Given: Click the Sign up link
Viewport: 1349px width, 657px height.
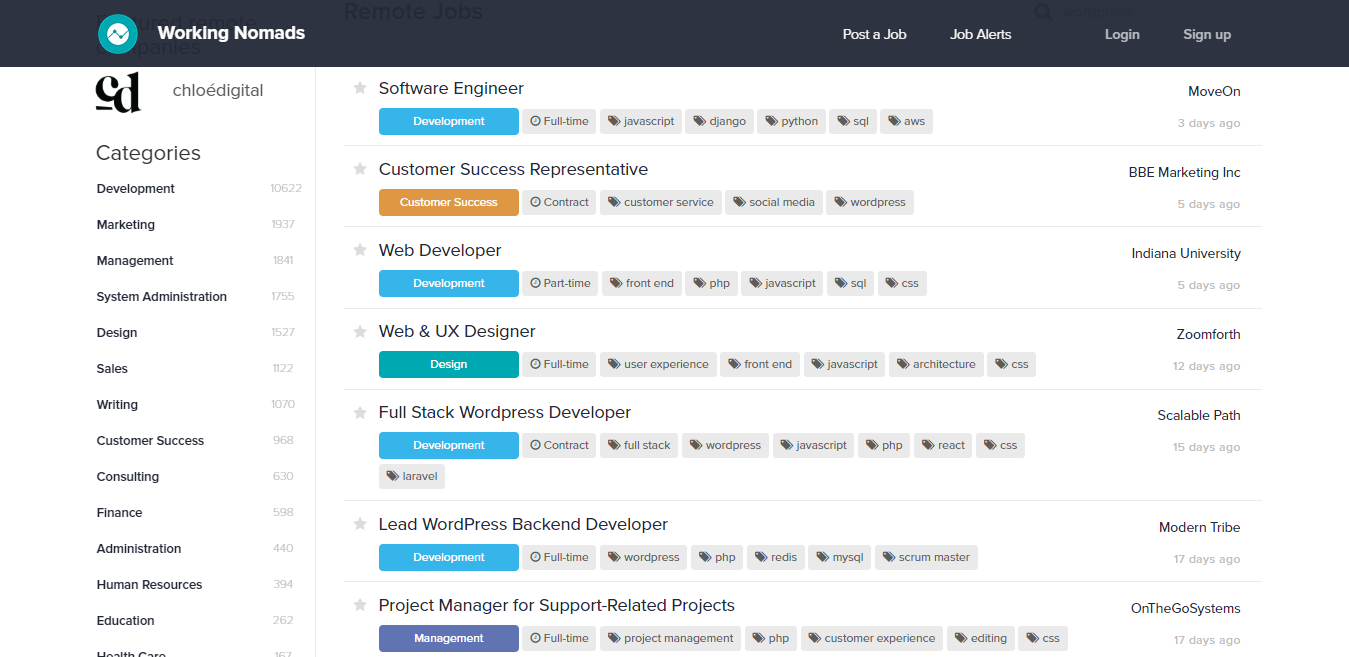Looking at the screenshot, I should click(1206, 33).
